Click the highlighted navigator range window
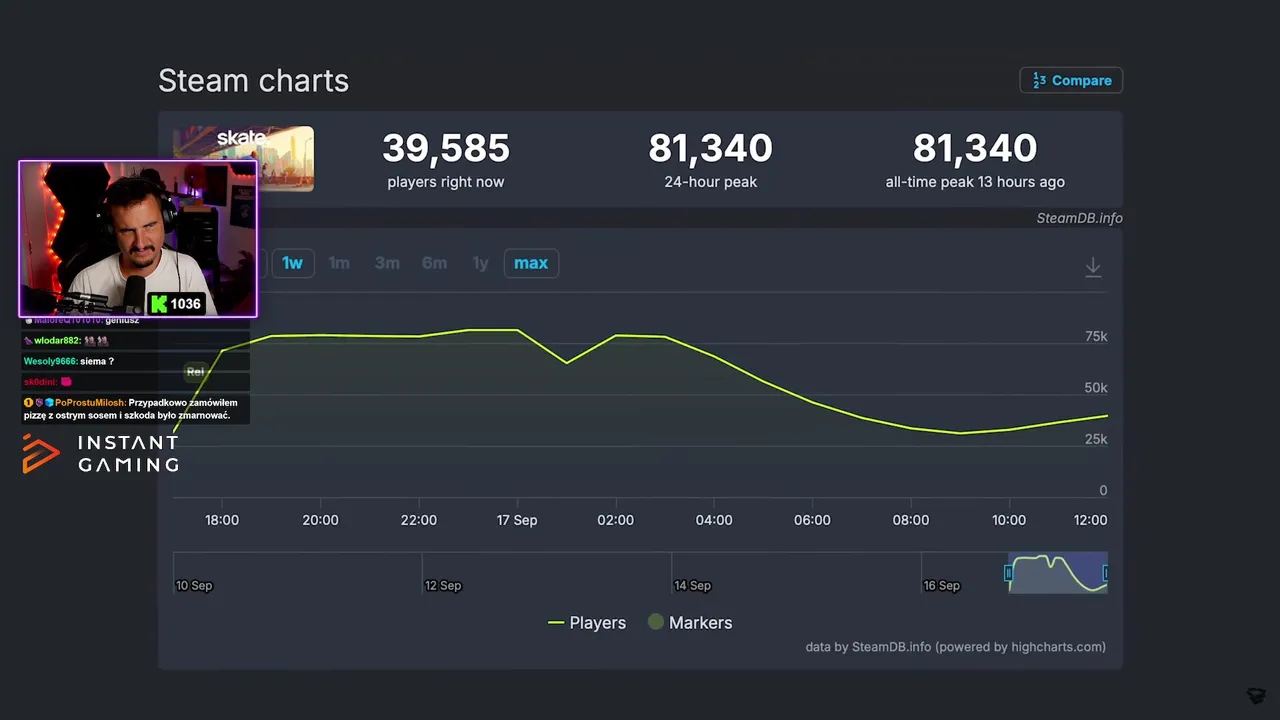Viewport: 1280px width, 720px height. 1058,572
